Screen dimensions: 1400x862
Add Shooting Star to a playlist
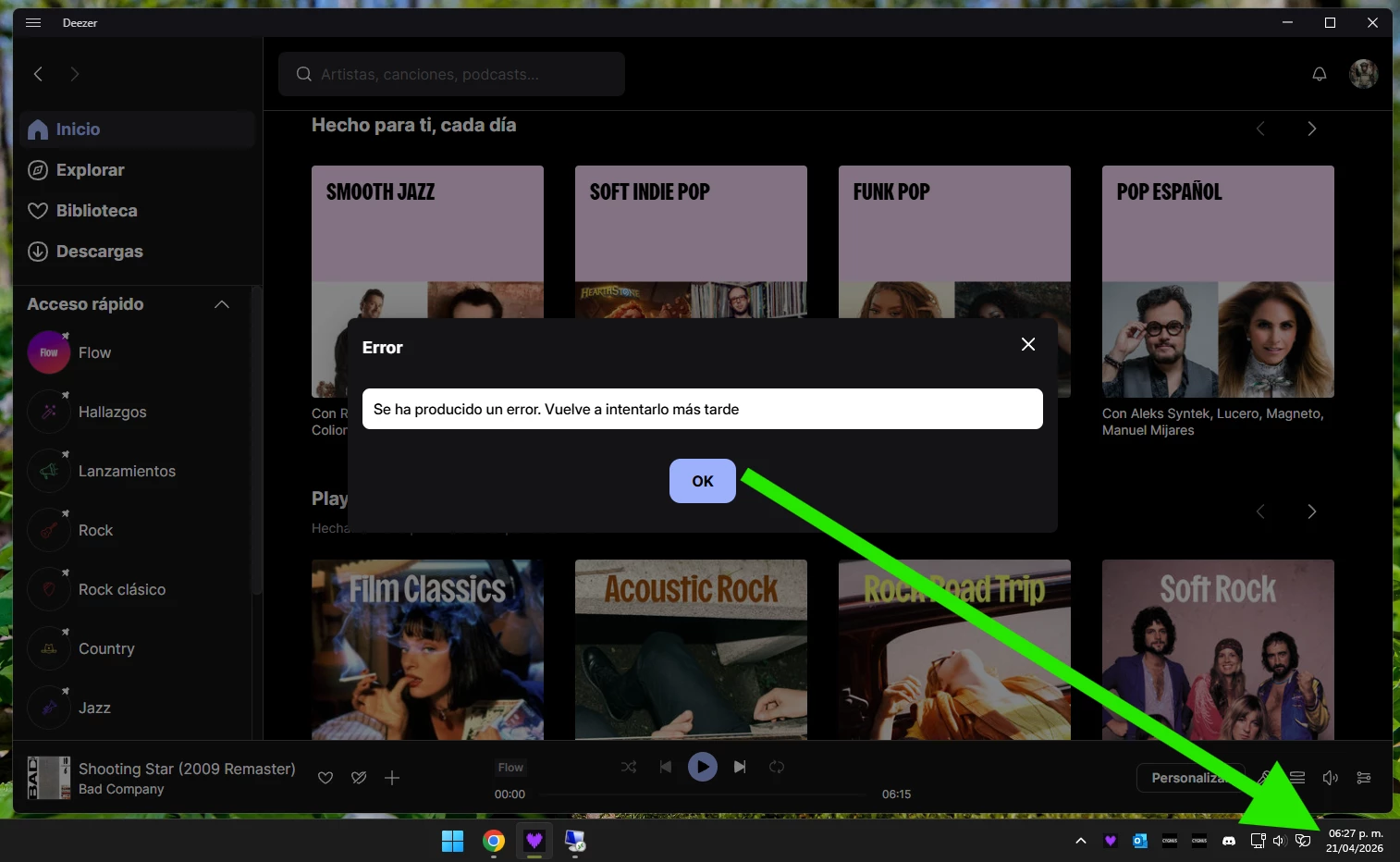pyautogui.click(x=392, y=778)
